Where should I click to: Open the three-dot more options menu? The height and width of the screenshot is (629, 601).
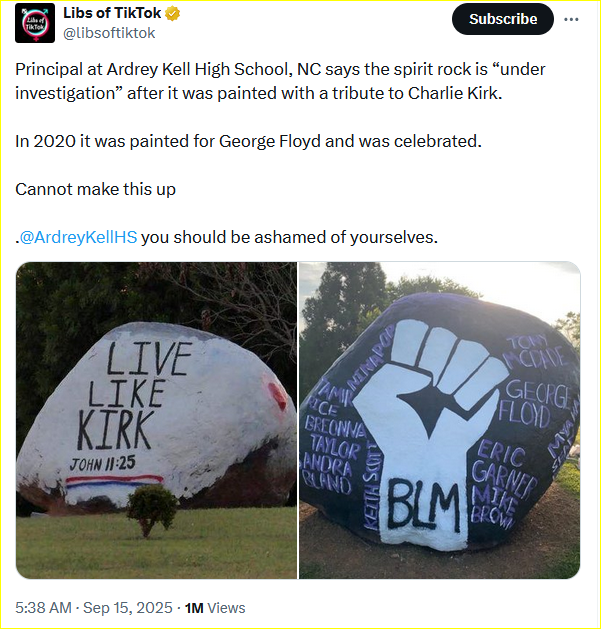click(571, 19)
